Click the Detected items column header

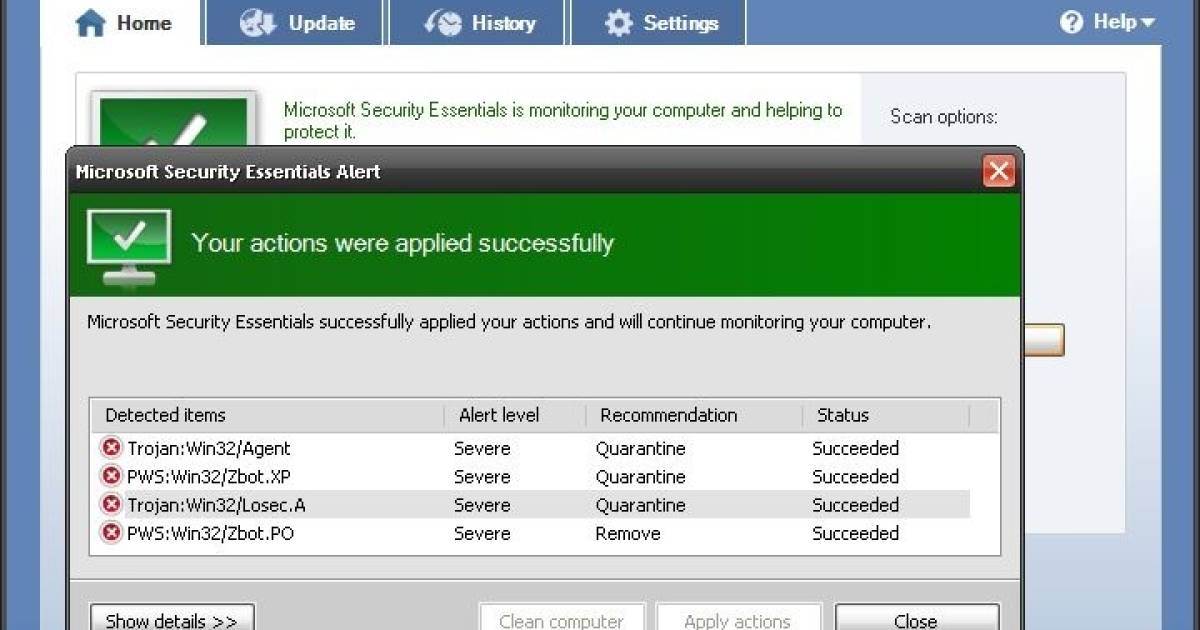click(x=164, y=415)
